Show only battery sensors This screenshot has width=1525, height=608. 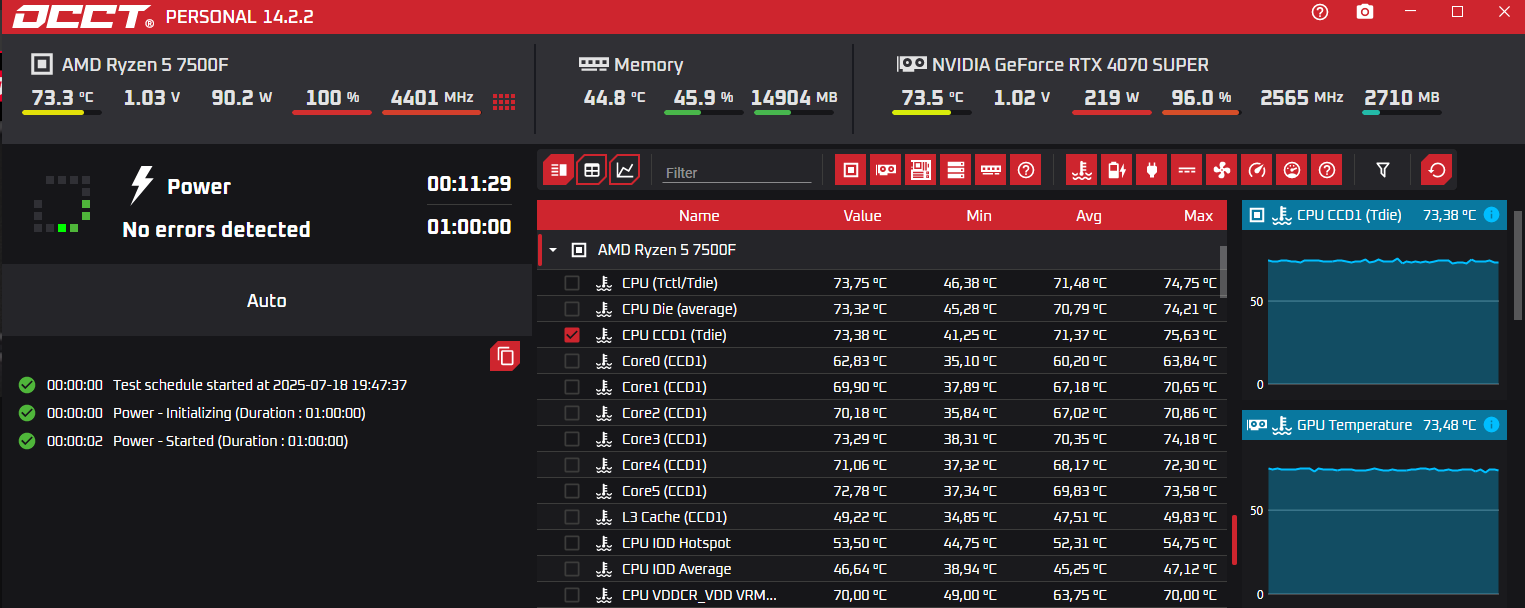pyautogui.click(x=1116, y=170)
